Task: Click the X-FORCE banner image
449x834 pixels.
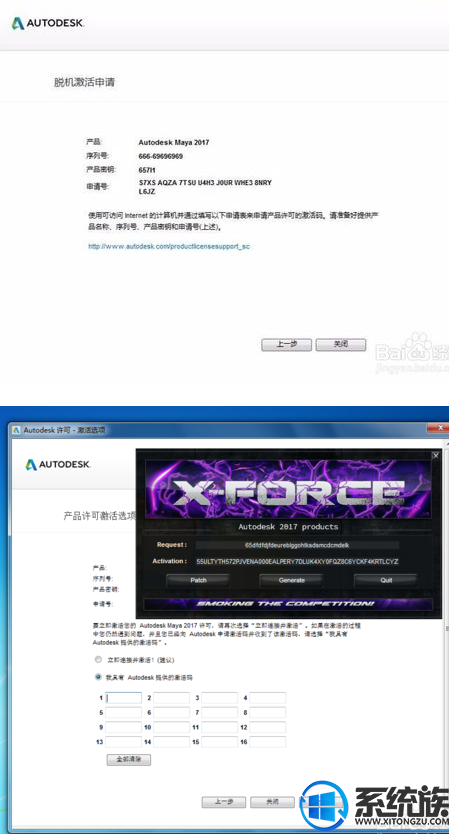Action: [x=288, y=489]
